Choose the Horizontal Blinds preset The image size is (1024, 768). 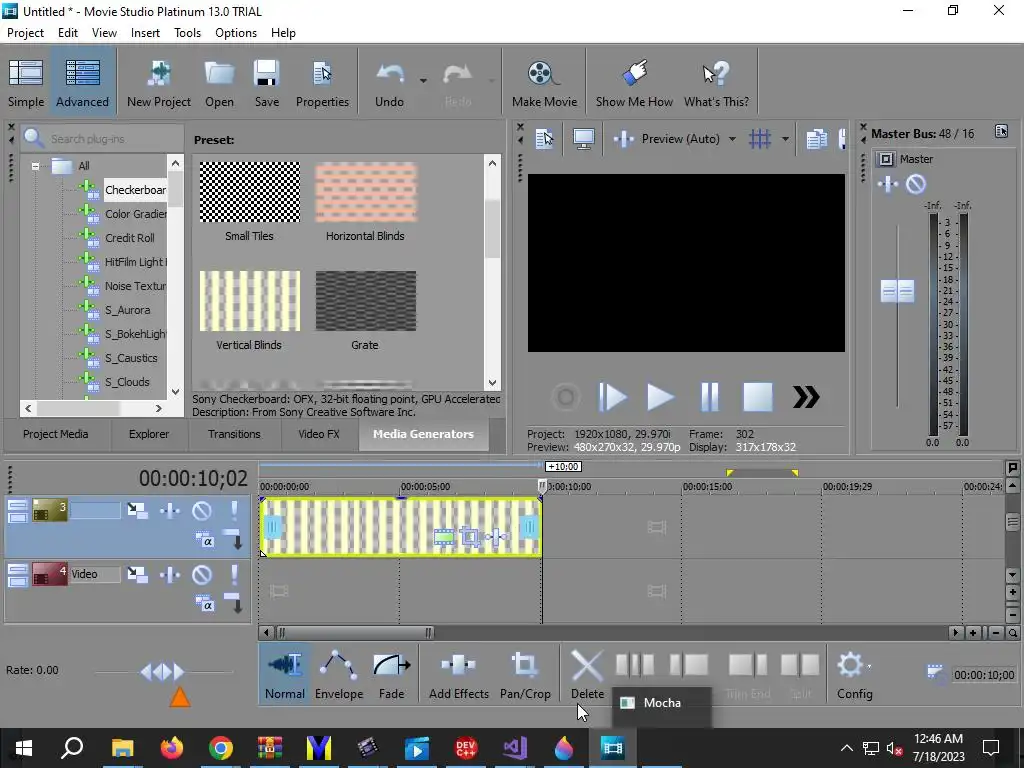pyautogui.click(x=366, y=193)
